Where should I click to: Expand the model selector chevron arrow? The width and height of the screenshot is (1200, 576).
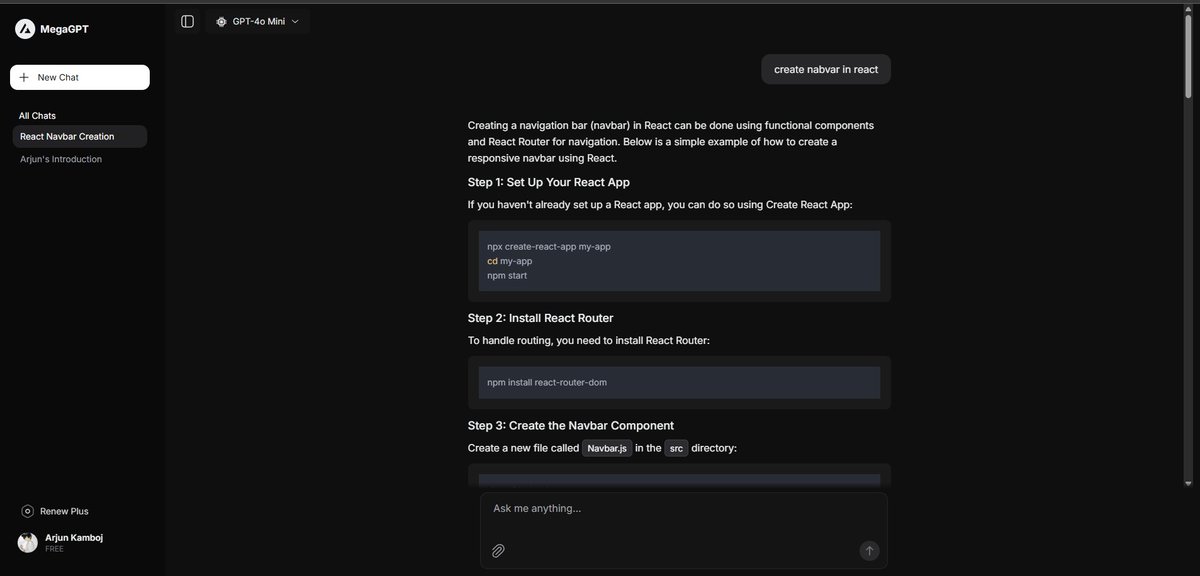[295, 21]
